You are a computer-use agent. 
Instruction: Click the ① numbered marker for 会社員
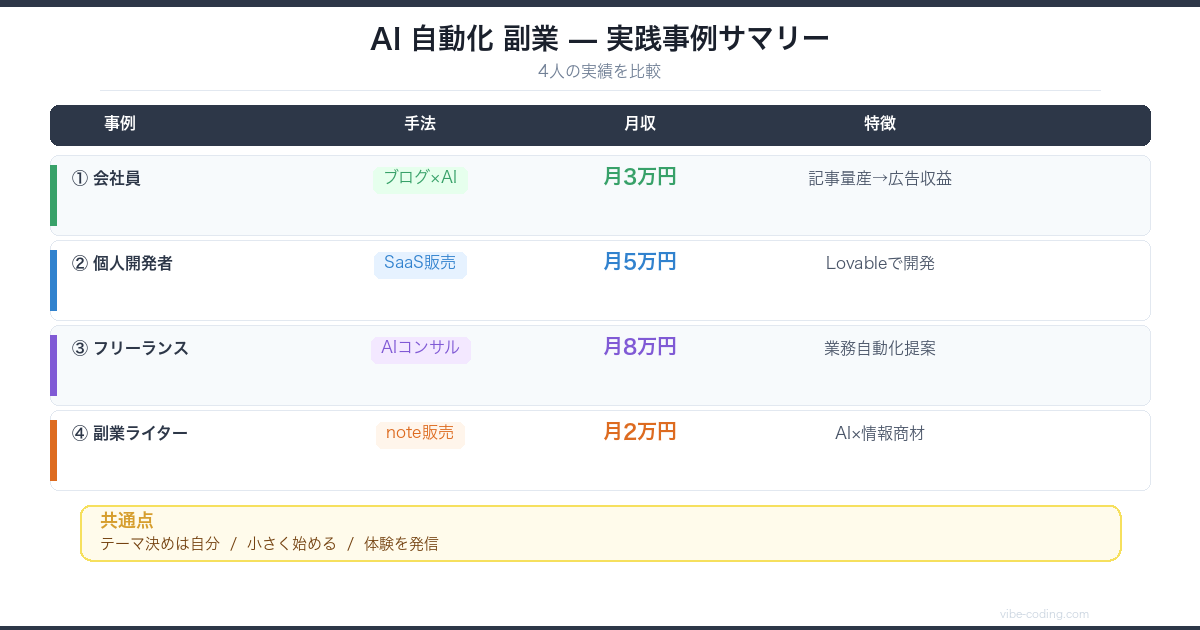78,178
